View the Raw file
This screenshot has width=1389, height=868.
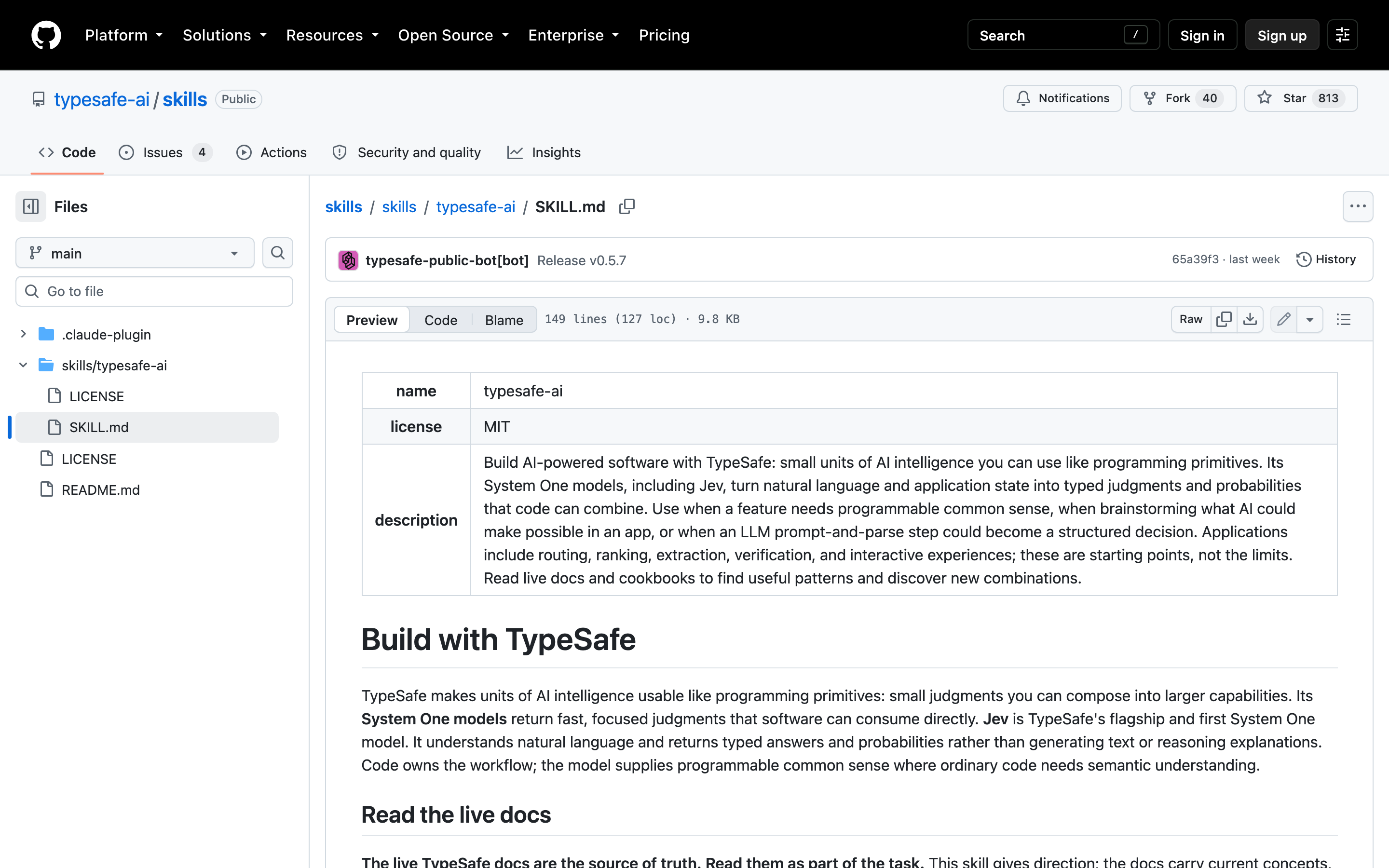[x=1191, y=319]
